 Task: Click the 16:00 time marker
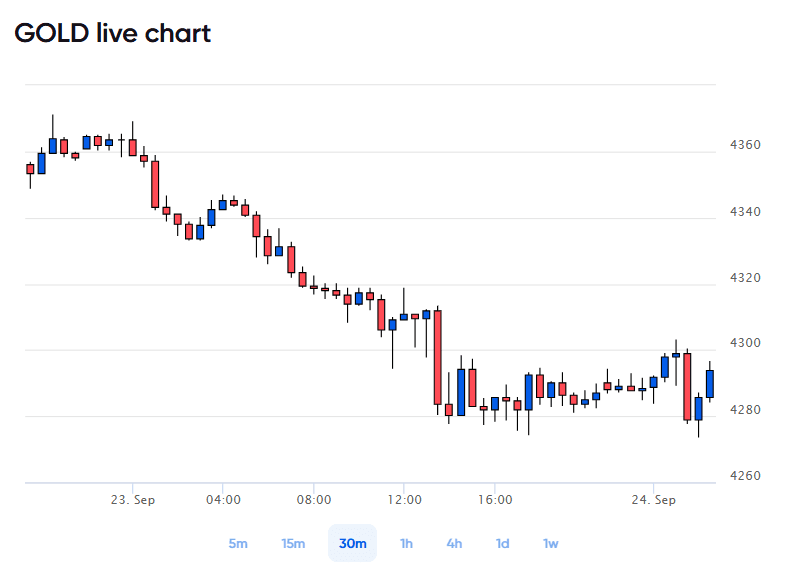pos(495,500)
